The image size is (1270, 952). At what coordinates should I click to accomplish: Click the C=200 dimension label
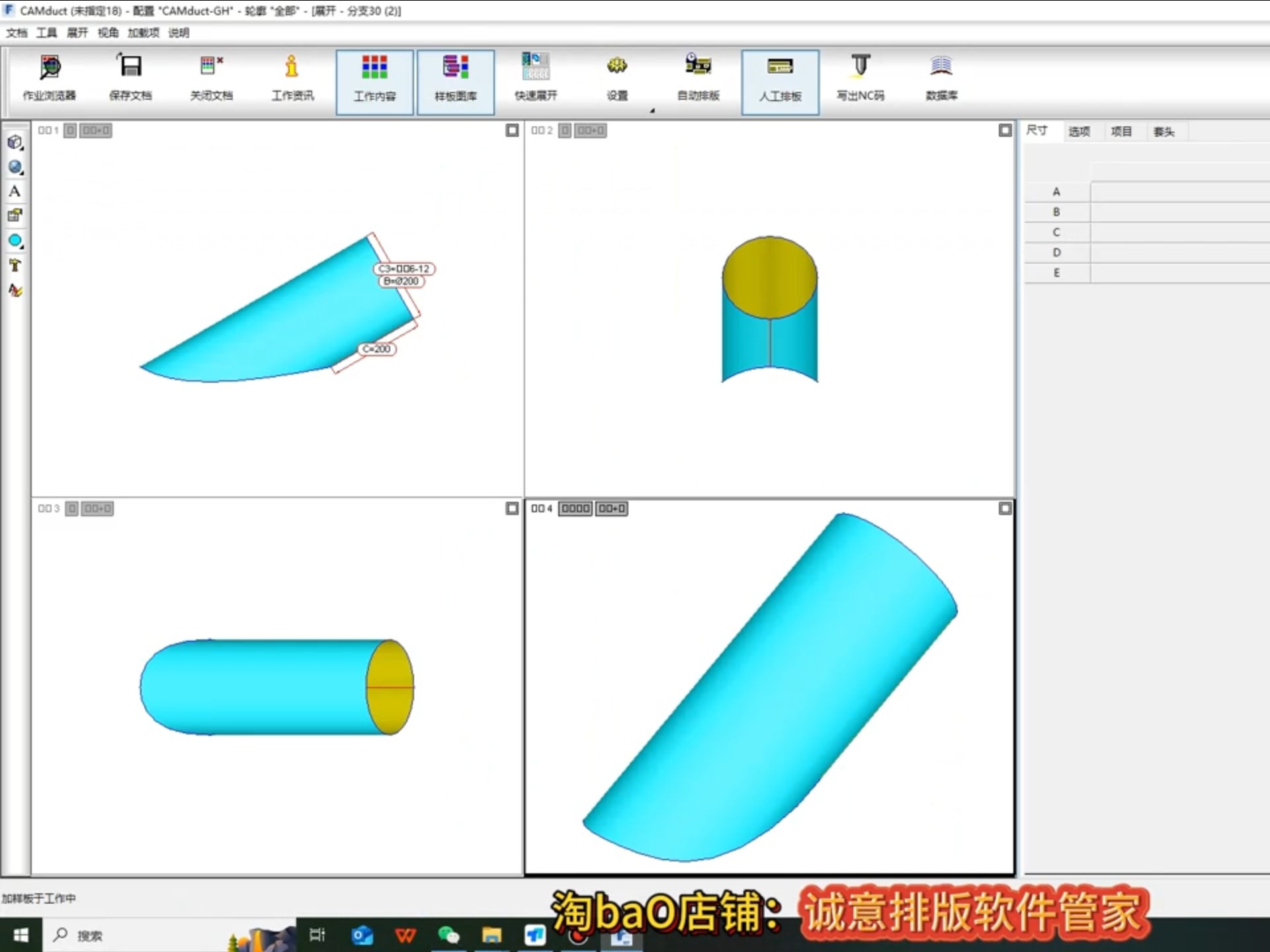[376, 348]
